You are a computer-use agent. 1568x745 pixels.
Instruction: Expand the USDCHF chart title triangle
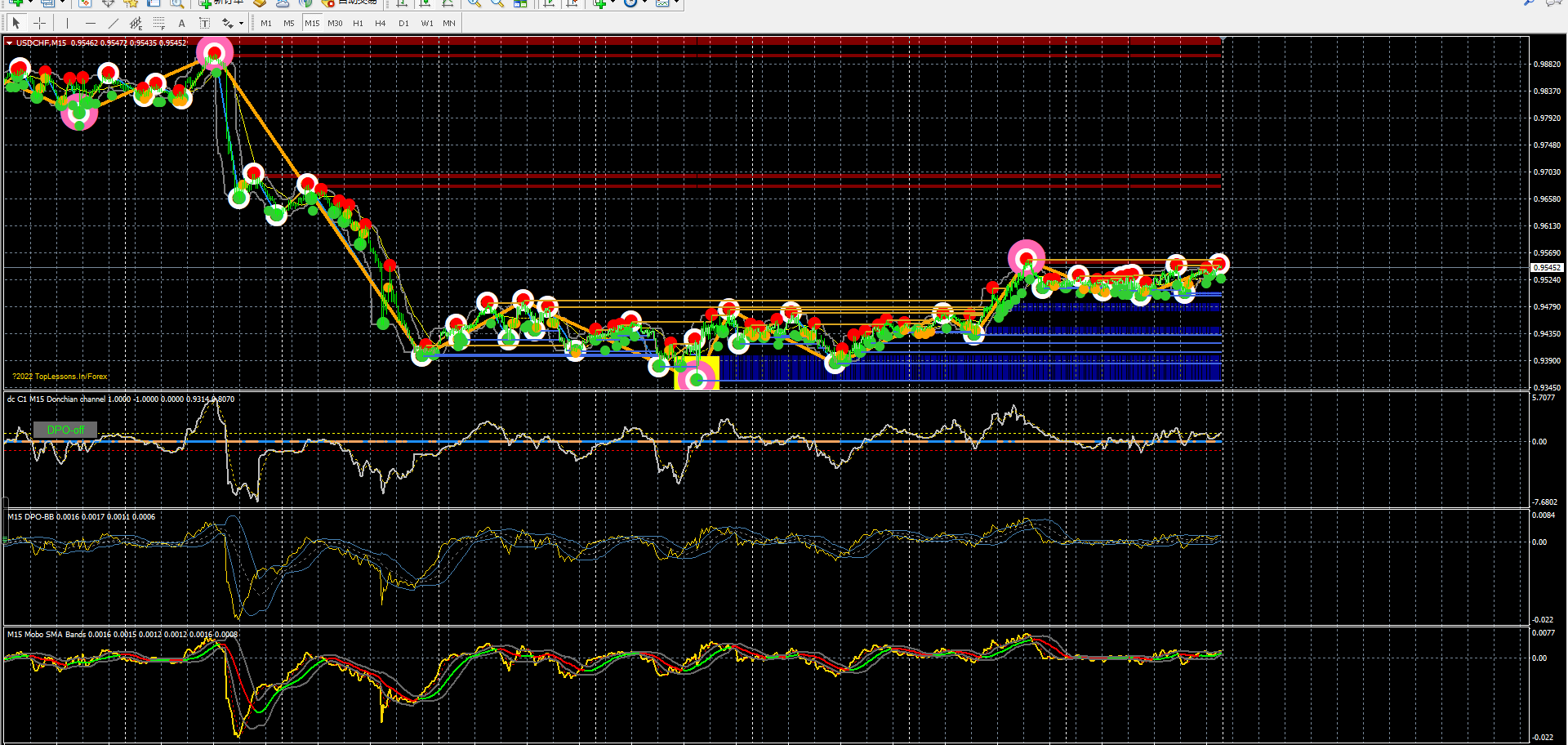(x=9, y=42)
